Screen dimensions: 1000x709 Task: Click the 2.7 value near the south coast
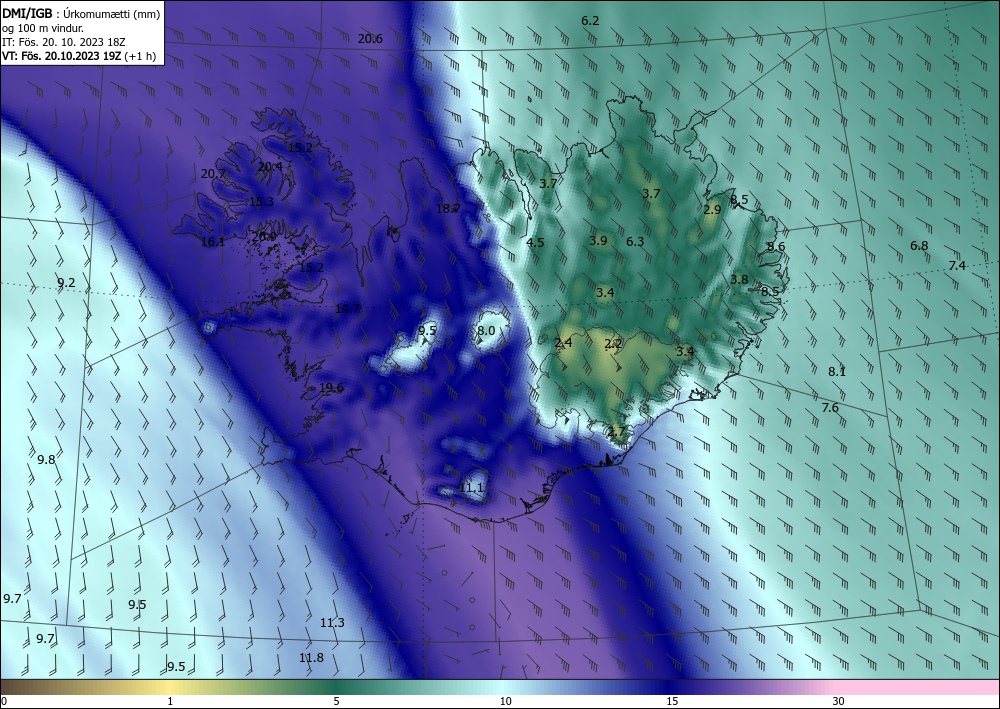click(x=616, y=432)
